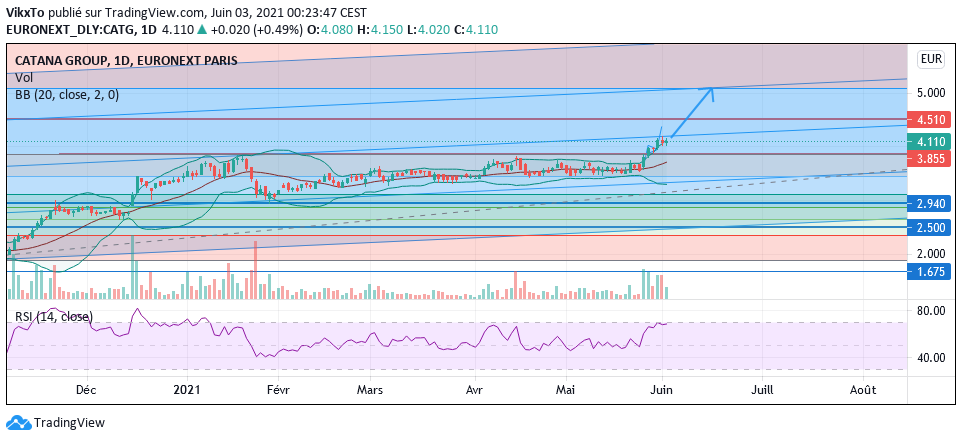Image resolution: width=962 pixels, height=441 pixels.
Task: Select the 4.510 red price label
Action: (931, 119)
